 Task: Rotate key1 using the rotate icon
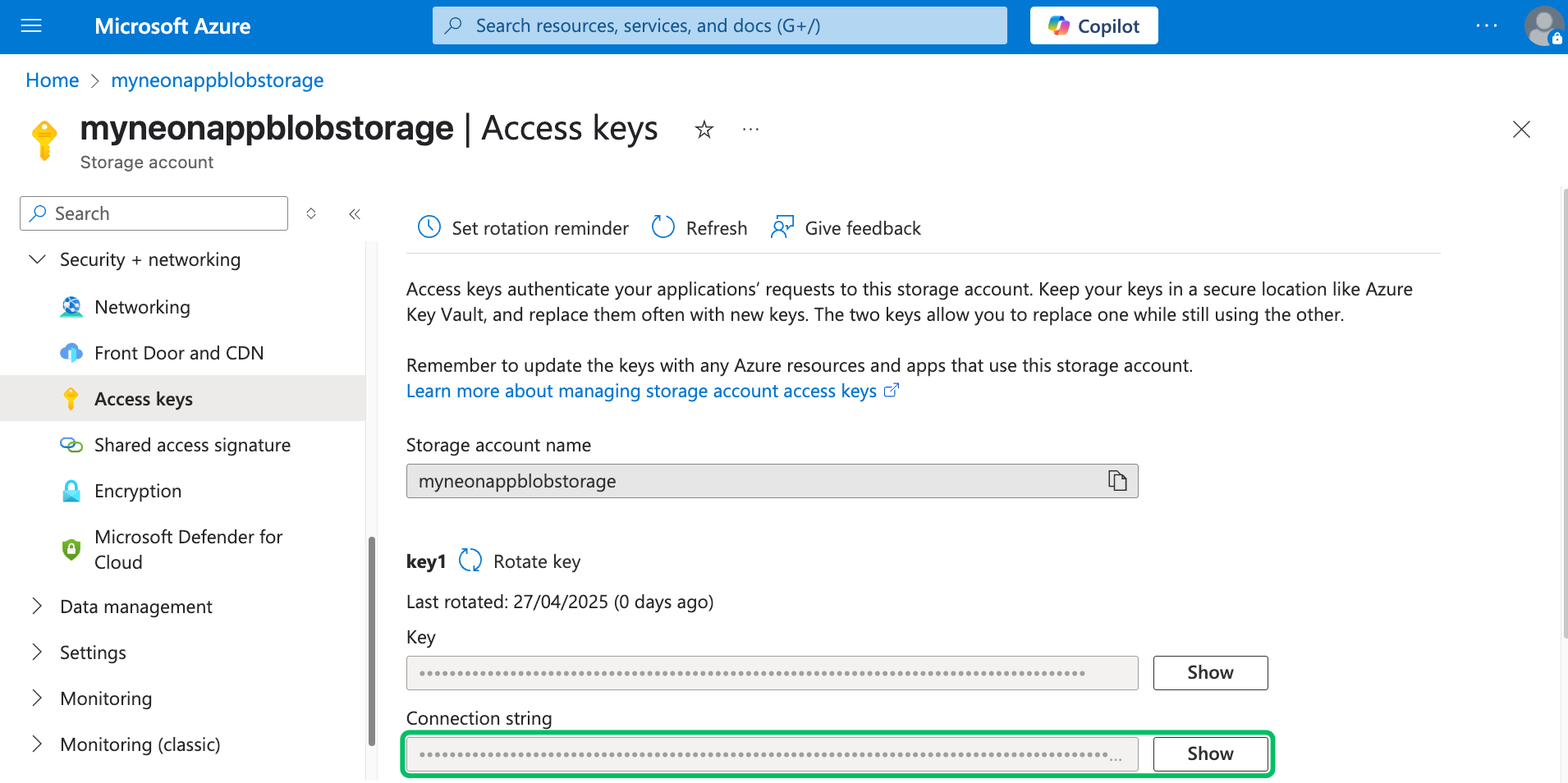470,560
